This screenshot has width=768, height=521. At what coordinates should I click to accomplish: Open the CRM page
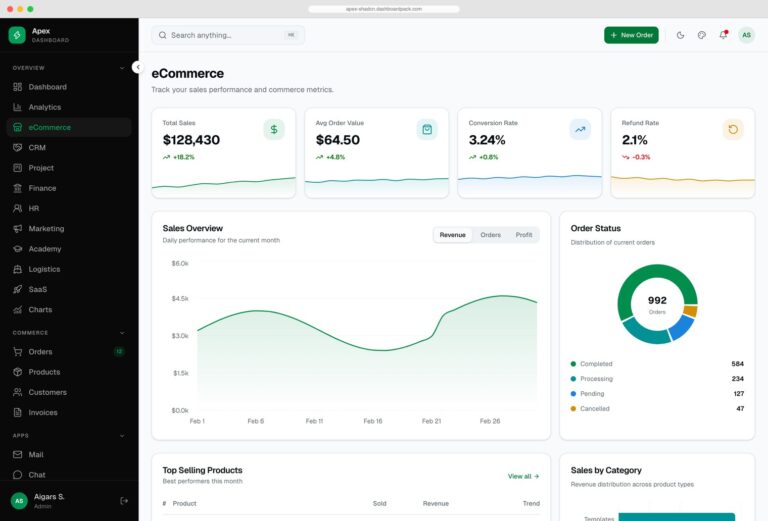point(69,147)
